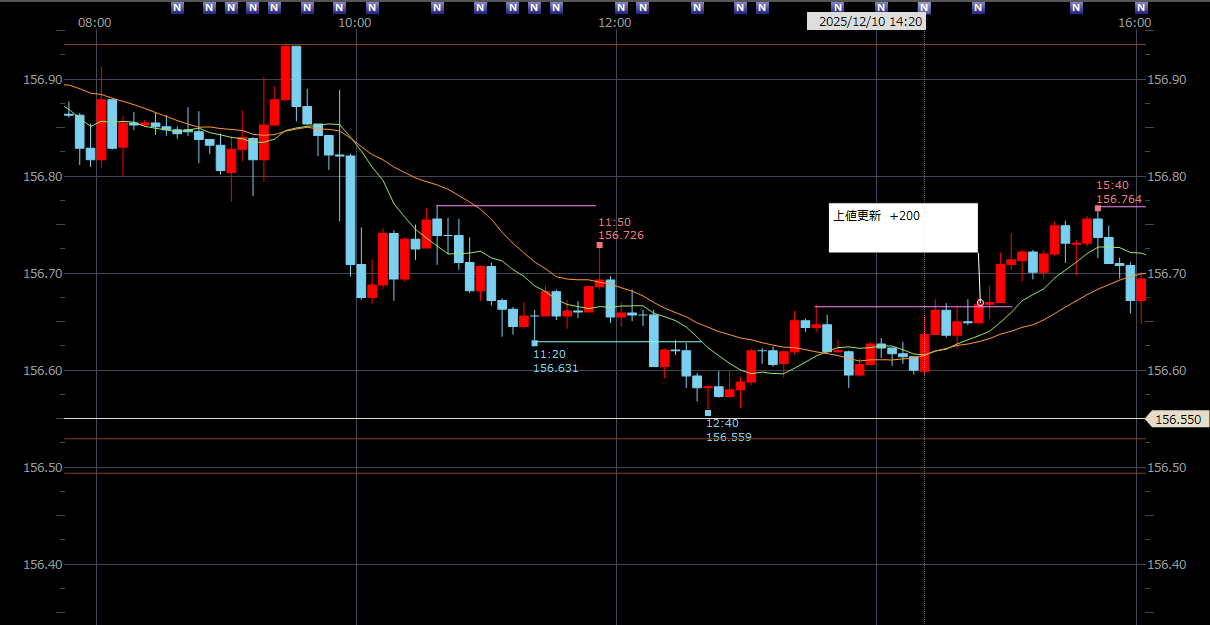Click the 2025/12/10 14:20 date tooltip

(865, 22)
